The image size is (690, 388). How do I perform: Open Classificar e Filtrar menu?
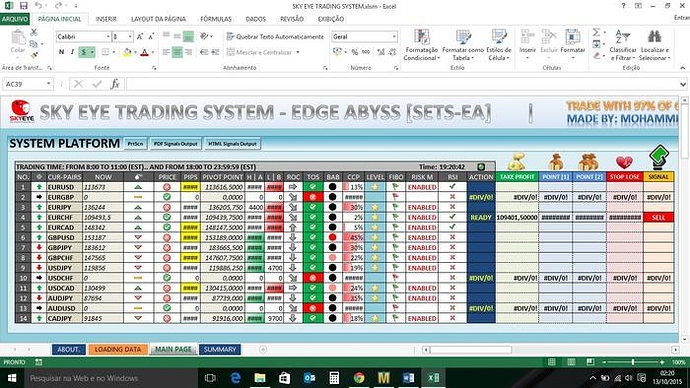click(623, 45)
